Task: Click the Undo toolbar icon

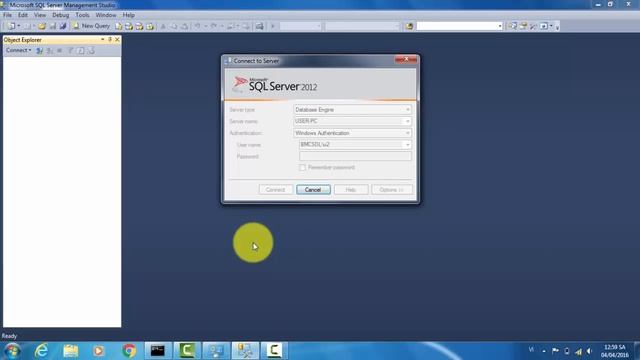Action: 198,26
